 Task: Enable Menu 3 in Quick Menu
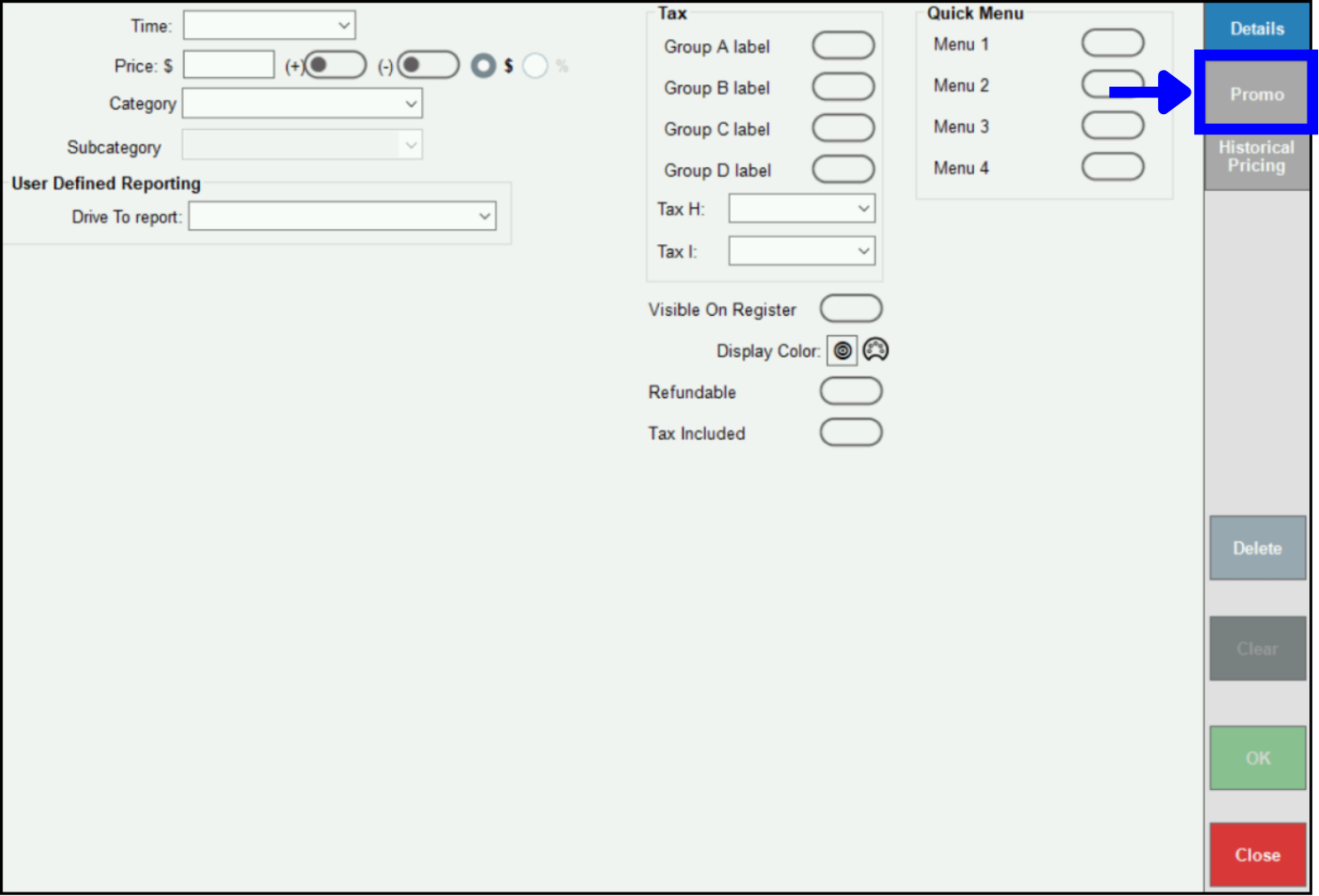(1113, 126)
